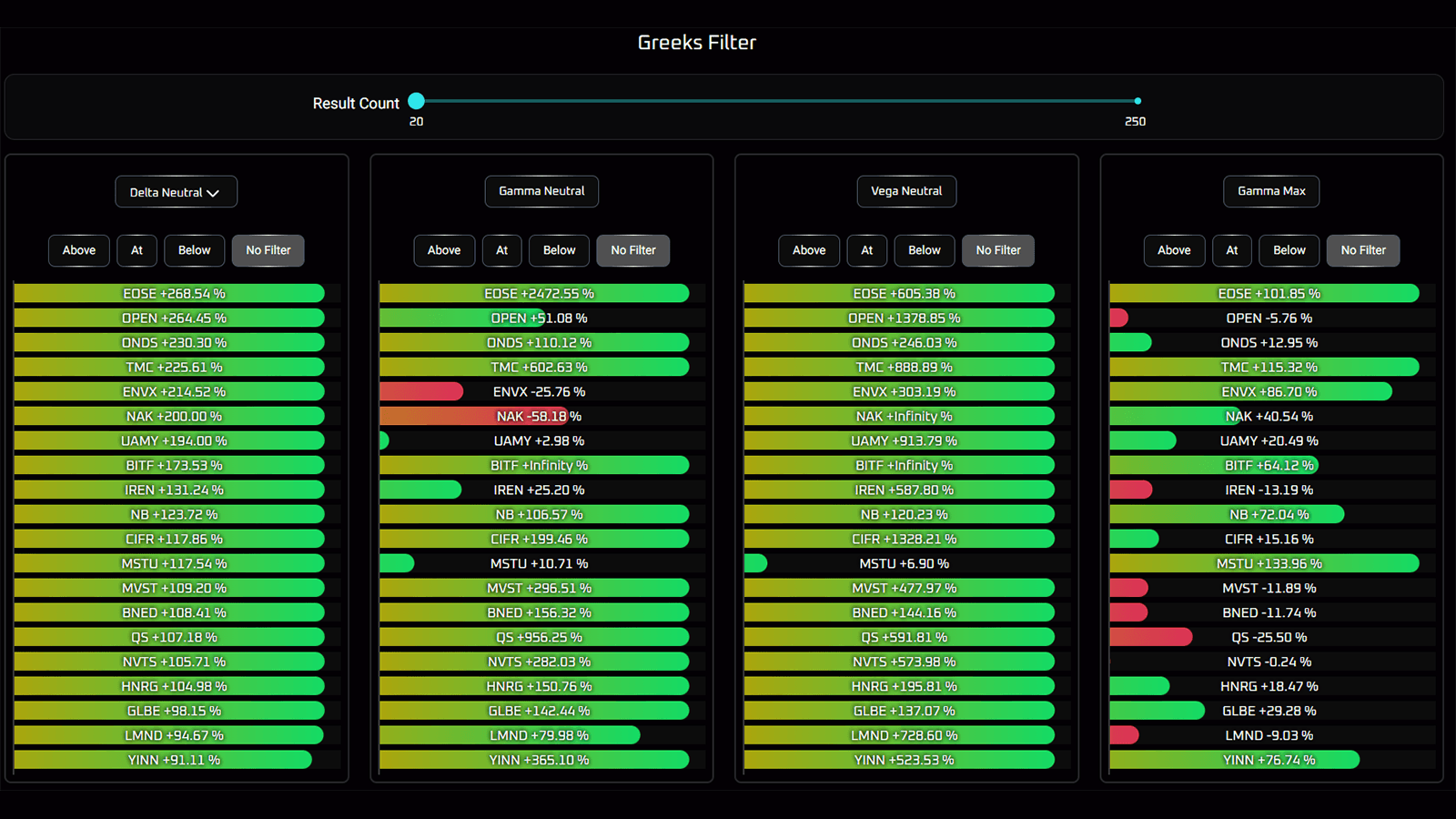Click the Result Count slider end at 250

[1137, 101]
